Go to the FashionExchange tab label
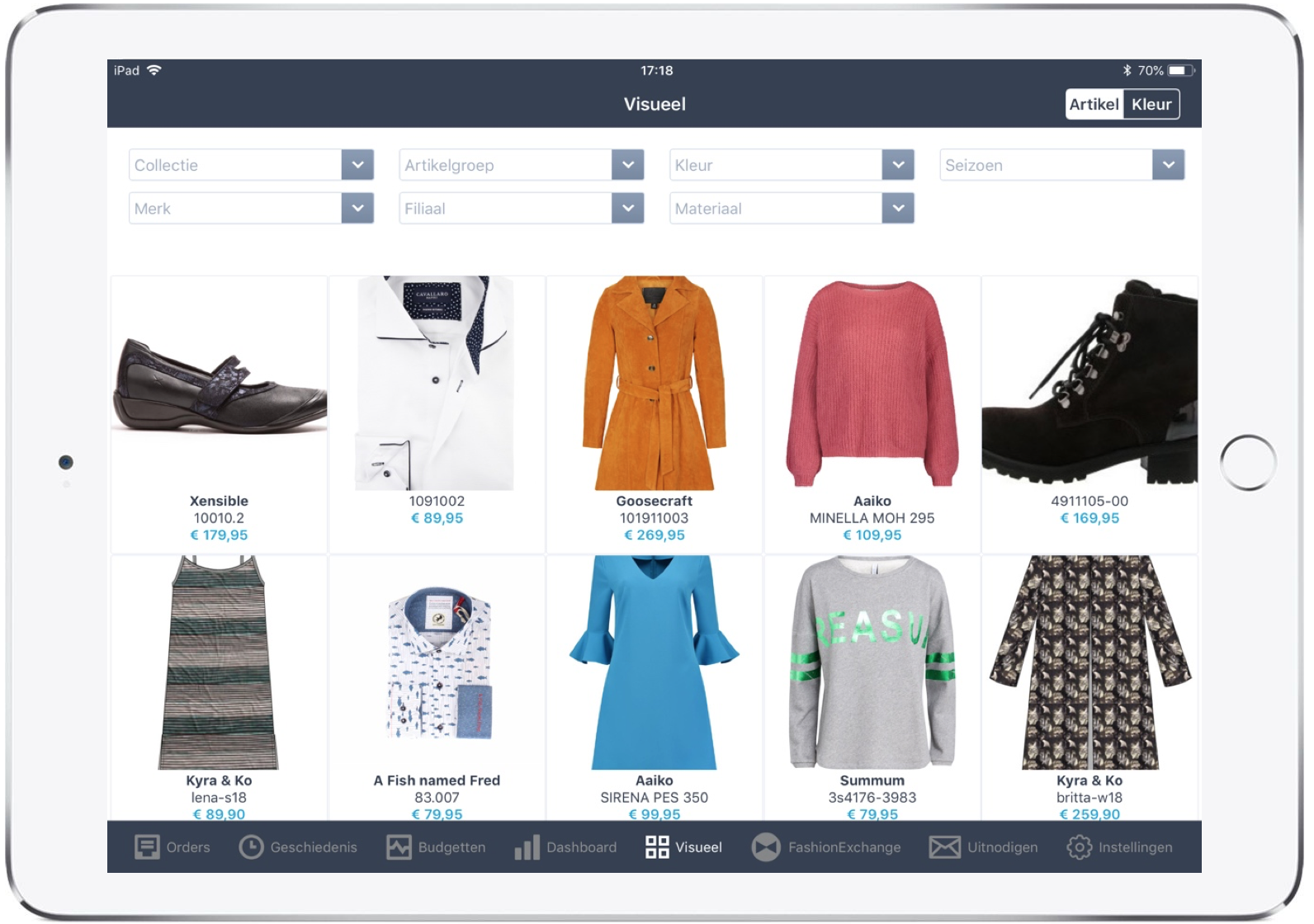 point(844,847)
